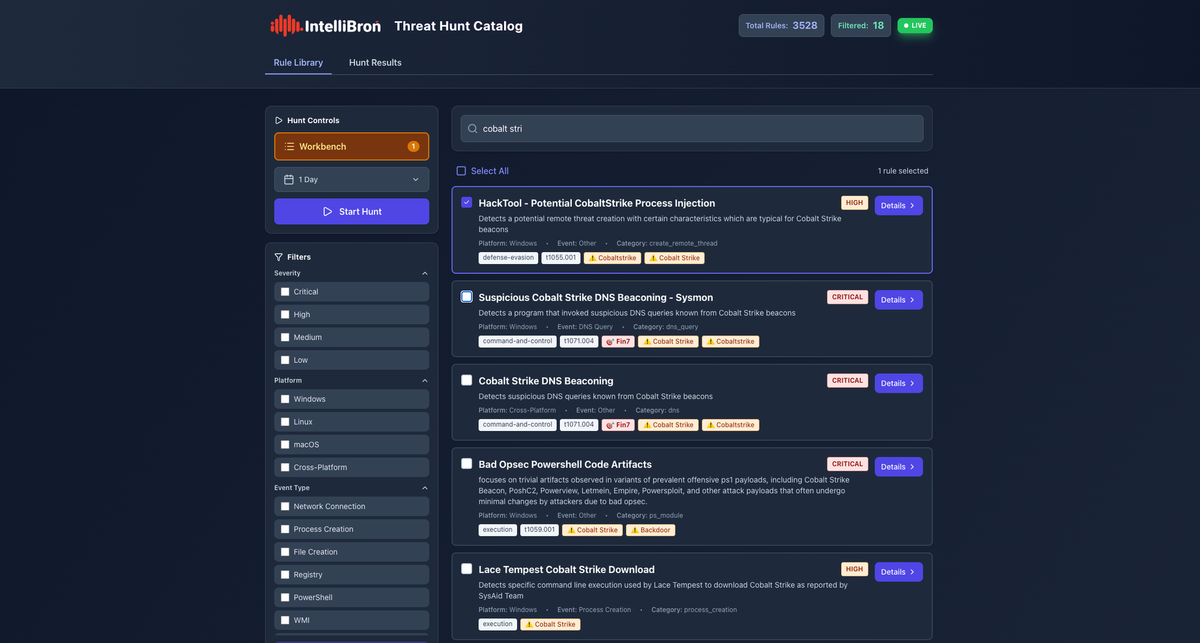Click the defense-evasion tag
Image resolution: width=1200 pixels, height=643 pixels.
coord(509,258)
